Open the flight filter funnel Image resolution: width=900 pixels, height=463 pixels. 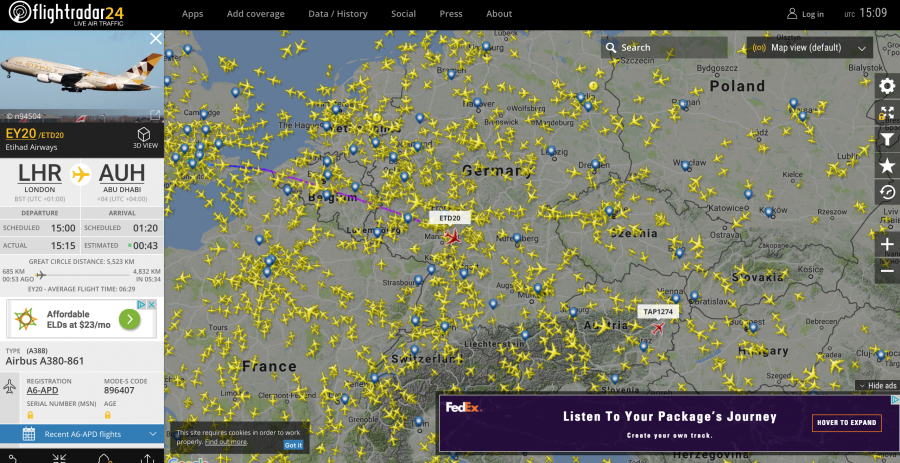point(887,140)
